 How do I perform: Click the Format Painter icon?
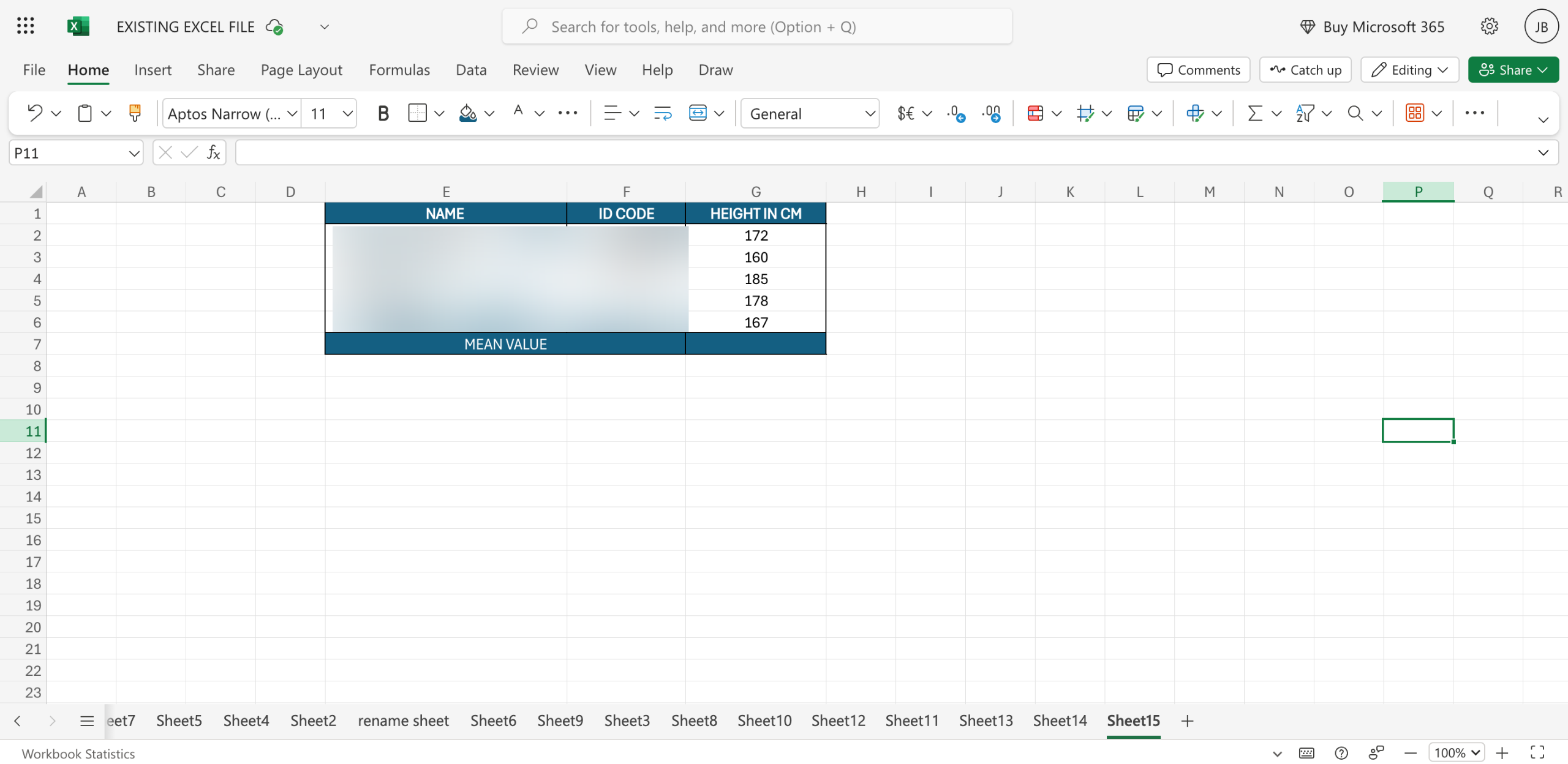[135, 113]
